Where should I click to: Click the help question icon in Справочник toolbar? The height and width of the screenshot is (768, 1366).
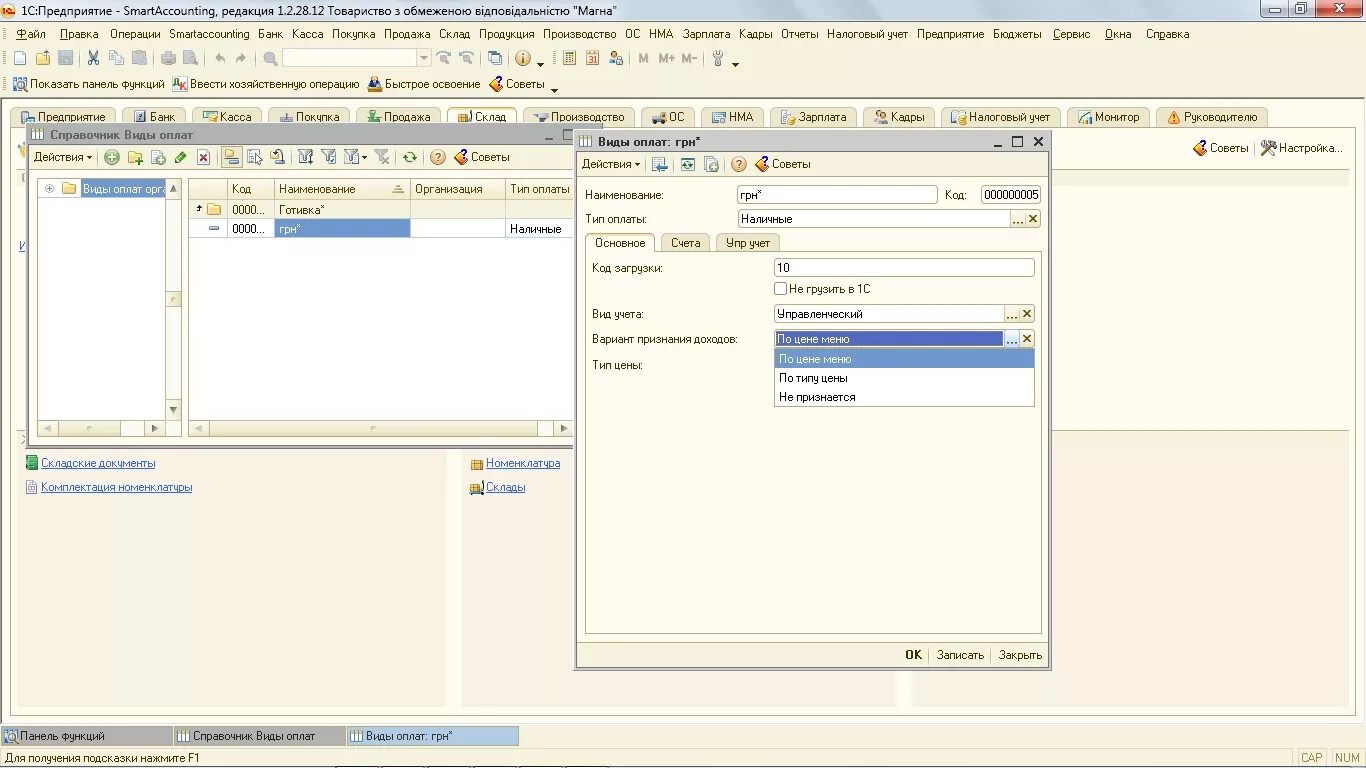point(438,157)
